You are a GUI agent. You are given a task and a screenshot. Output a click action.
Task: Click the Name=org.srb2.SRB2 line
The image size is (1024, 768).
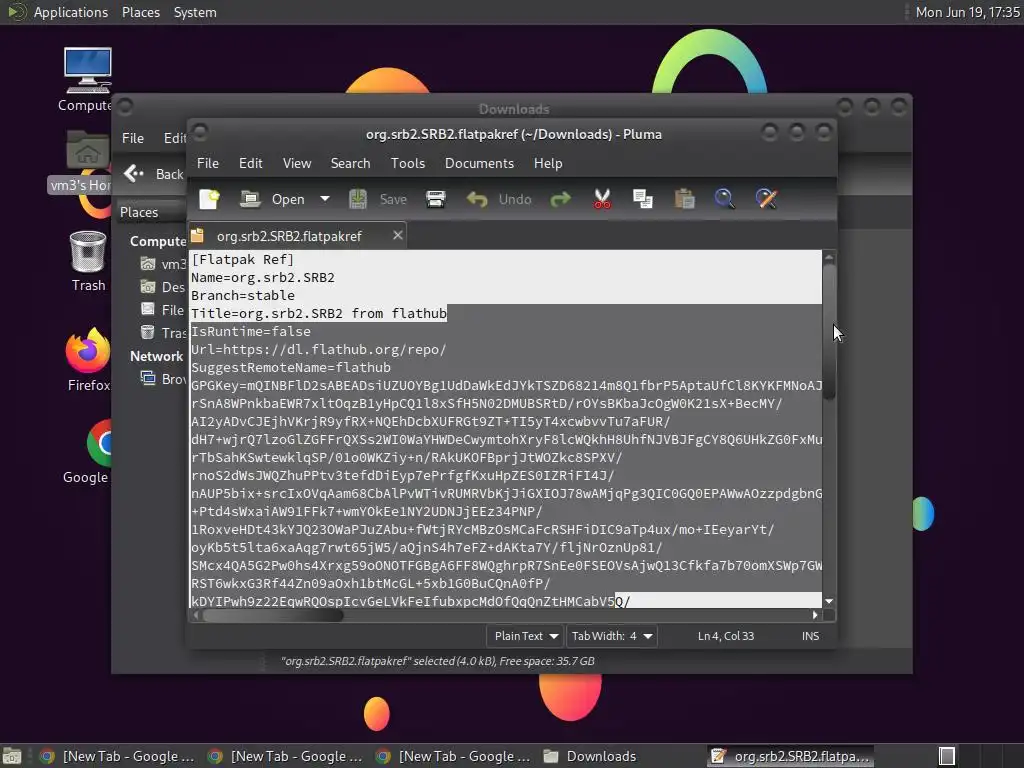(x=263, y=278)
